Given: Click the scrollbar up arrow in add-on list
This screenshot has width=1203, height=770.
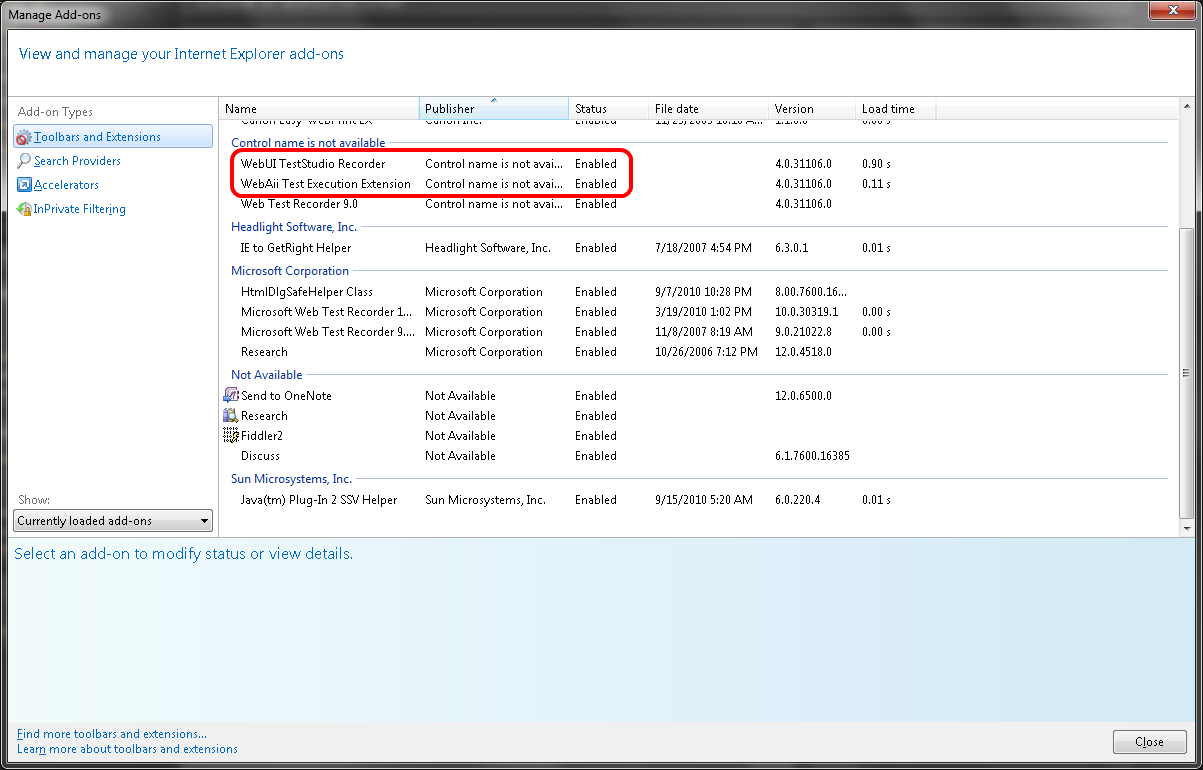Looking at the screenshot, I should [1186, 107].
